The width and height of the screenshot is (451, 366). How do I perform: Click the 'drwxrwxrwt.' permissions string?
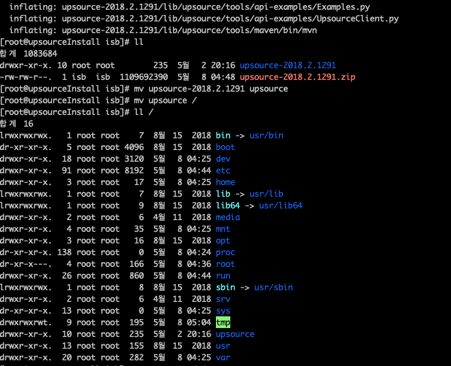[26, 322]
